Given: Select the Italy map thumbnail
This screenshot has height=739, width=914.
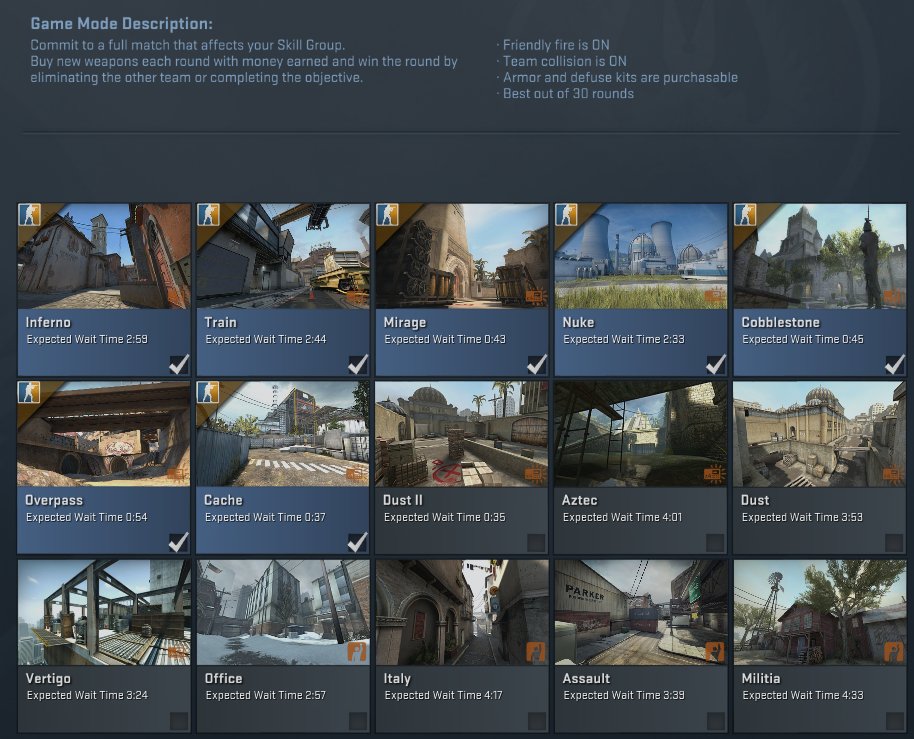Looking at the screenshot, I should click(462, 612).
